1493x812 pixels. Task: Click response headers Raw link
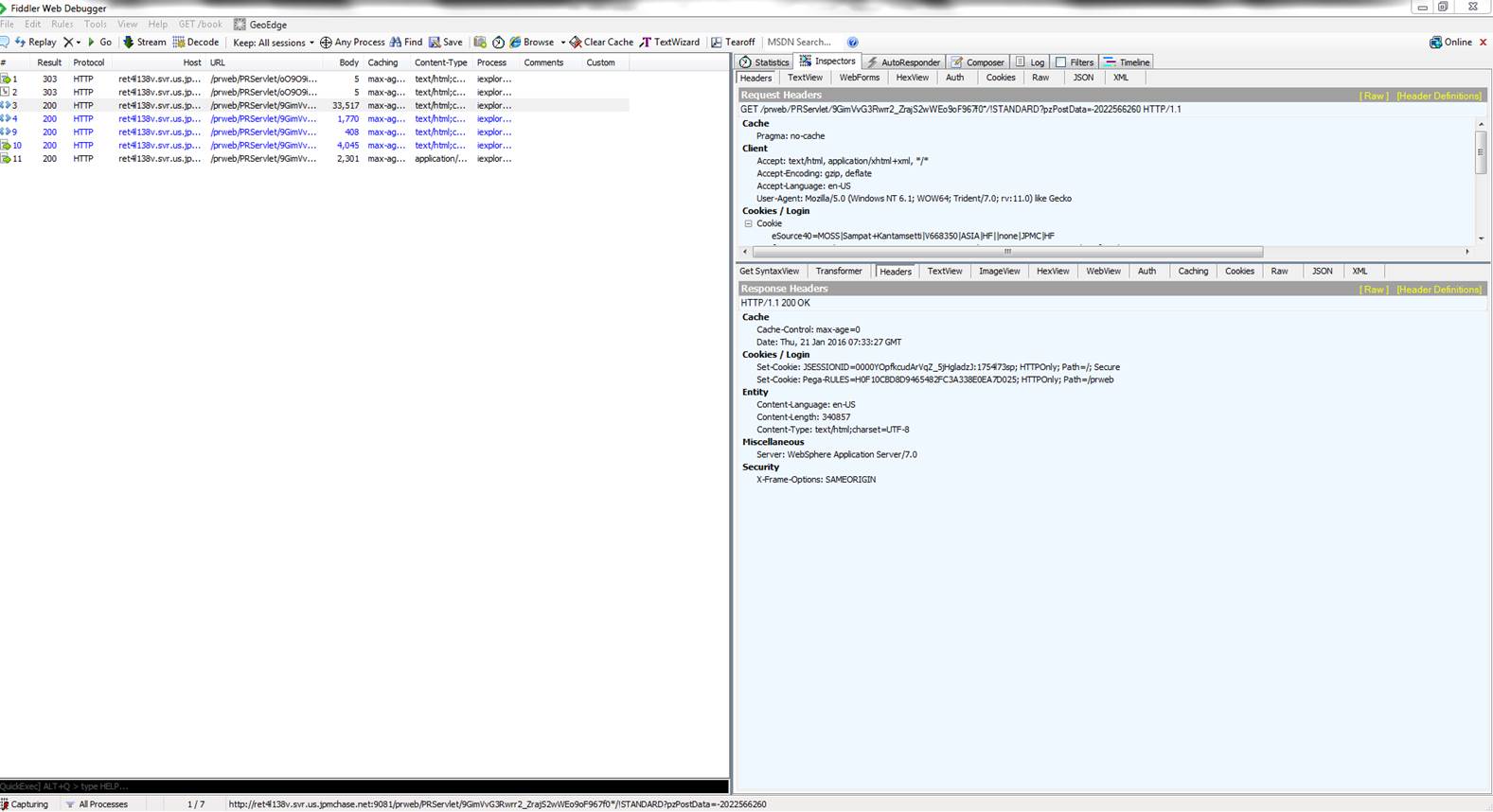[1374, 290]
